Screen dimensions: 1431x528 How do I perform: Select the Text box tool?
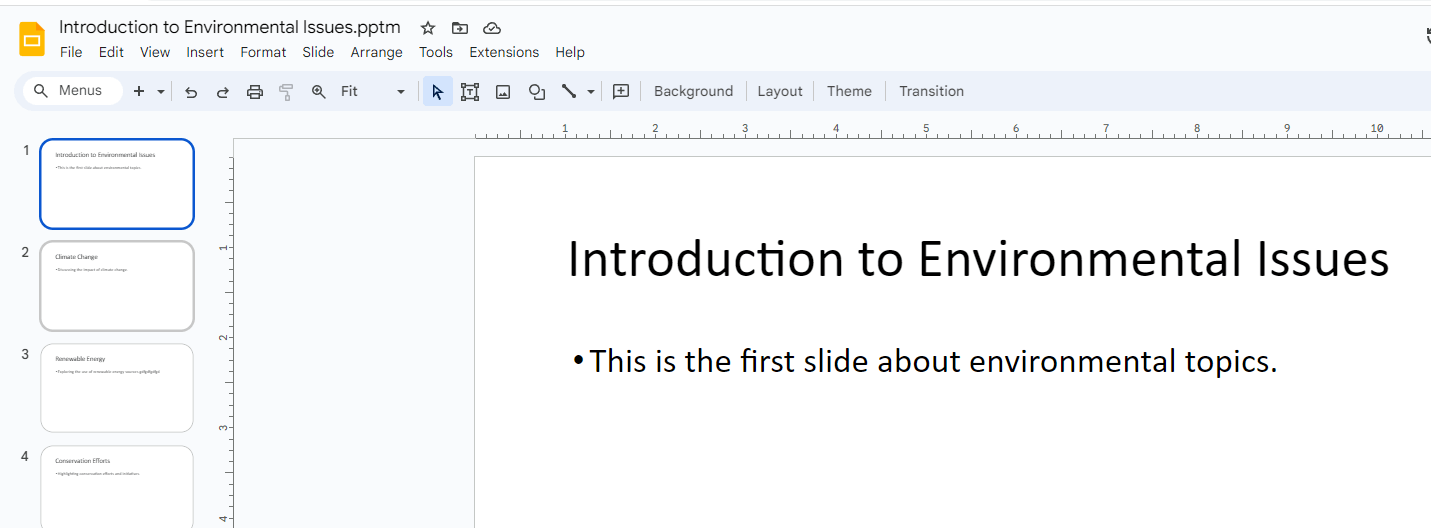click(x=470, y=92)
